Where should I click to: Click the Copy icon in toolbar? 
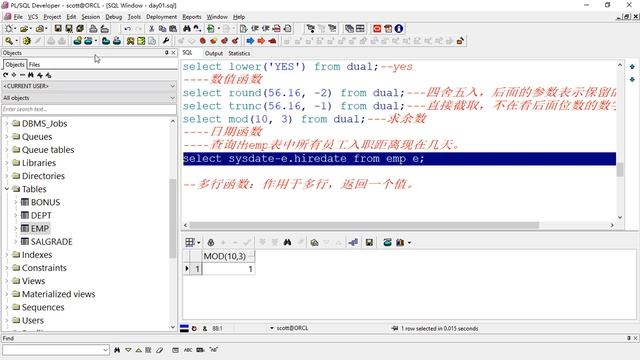[x=162, y=29]
